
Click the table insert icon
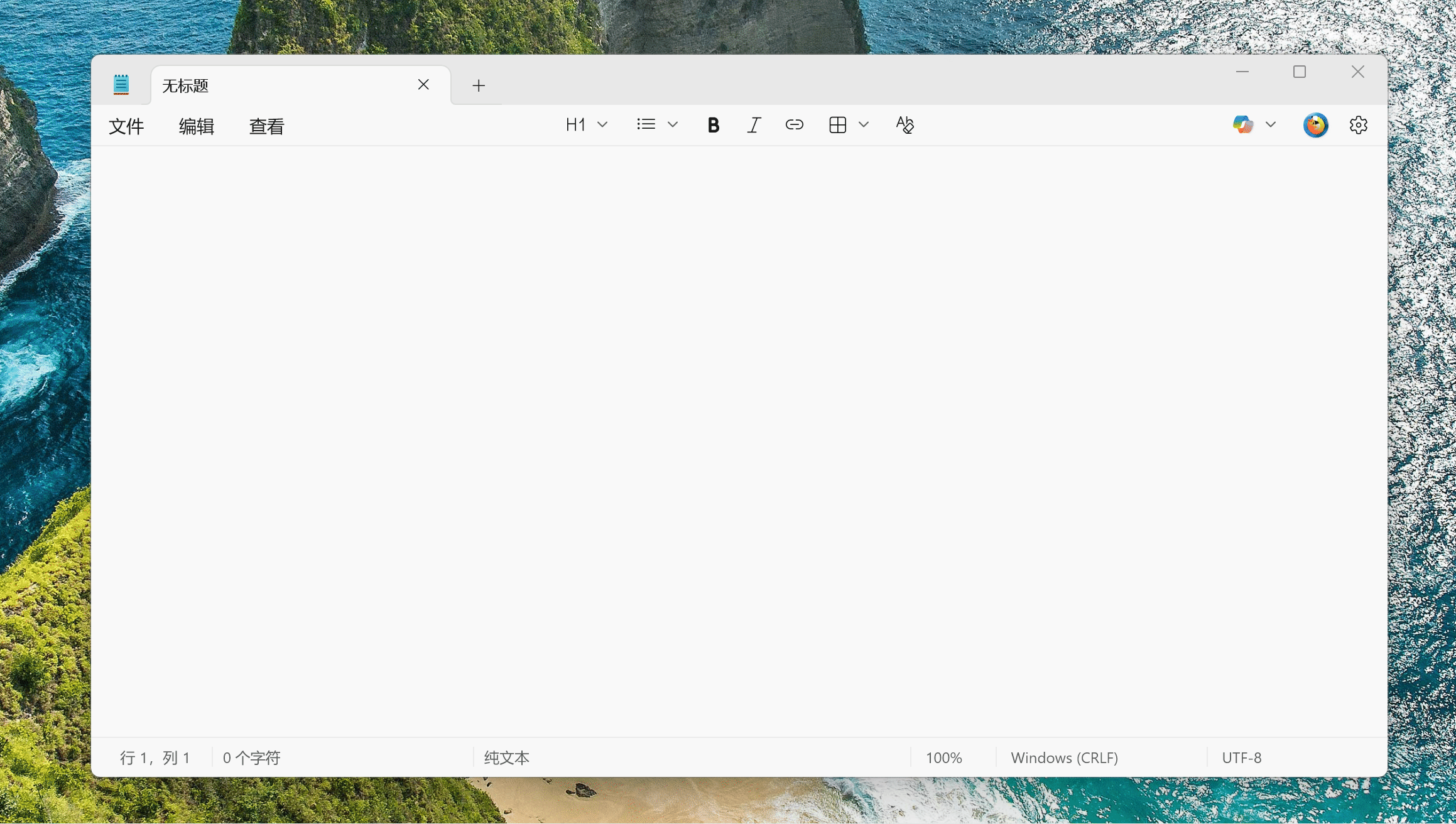(837, 125)
